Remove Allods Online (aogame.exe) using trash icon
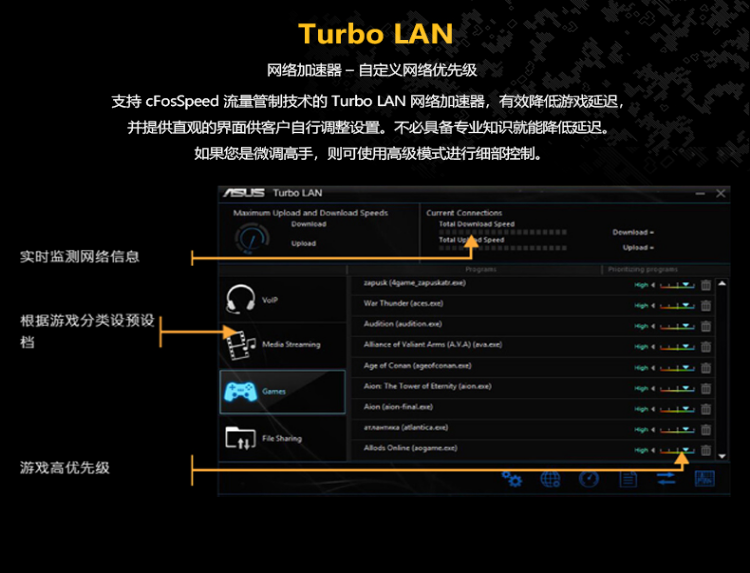The image size is (750, 573). click(x=706, y=450)
